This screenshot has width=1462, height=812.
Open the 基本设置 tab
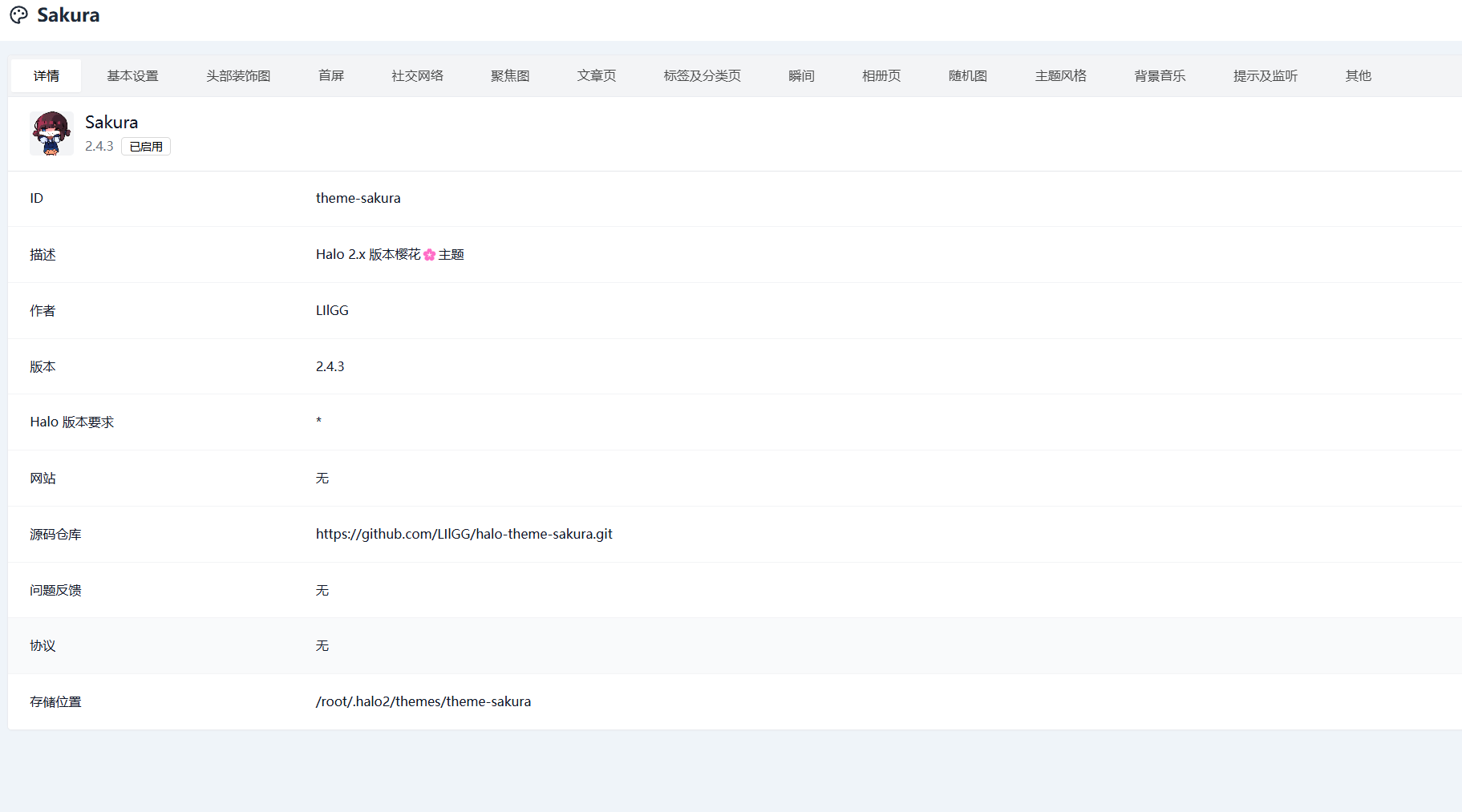click(132, 76)
